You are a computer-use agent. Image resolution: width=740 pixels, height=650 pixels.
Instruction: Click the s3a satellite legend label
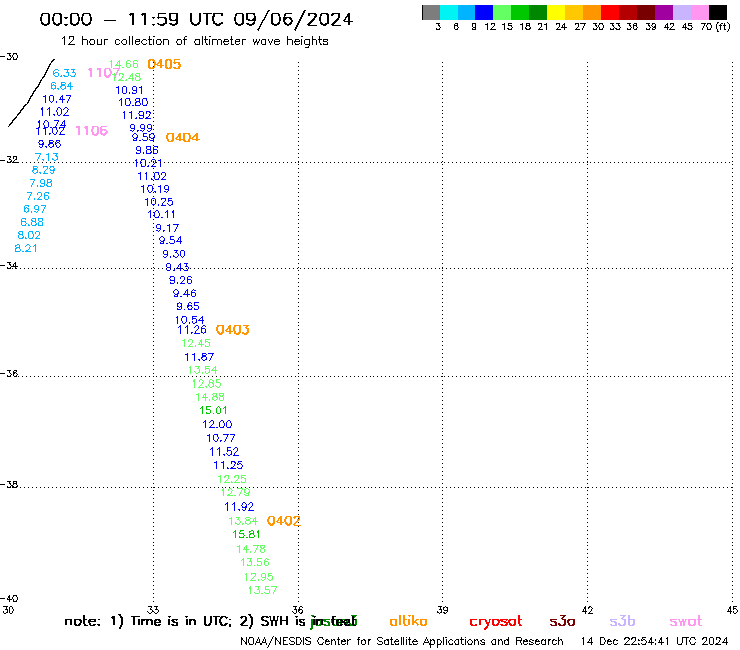point(562,621)
